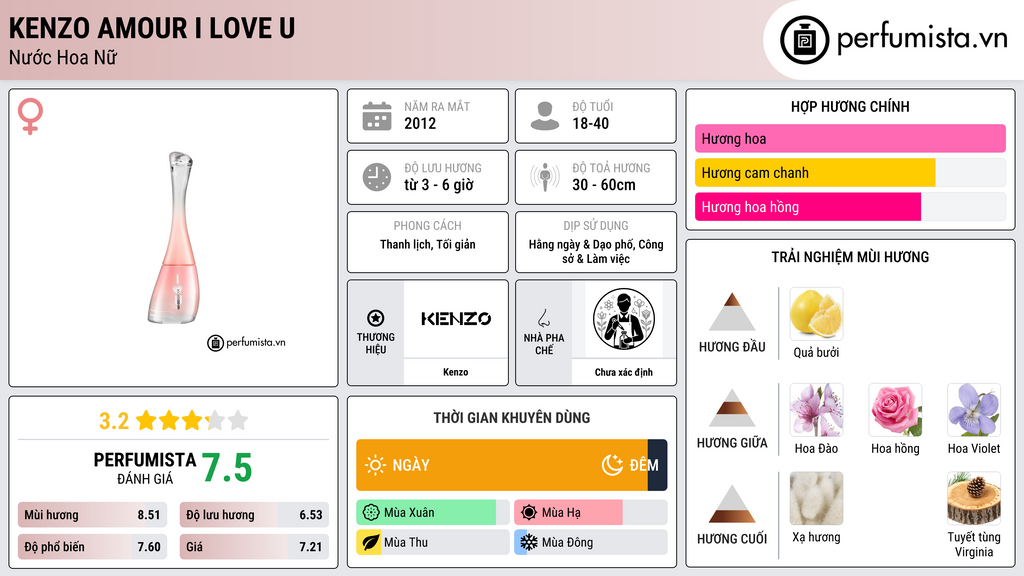This screenshot has width=1024, height=576.
Task: Click the release year 2012 value
Action: 420,123
